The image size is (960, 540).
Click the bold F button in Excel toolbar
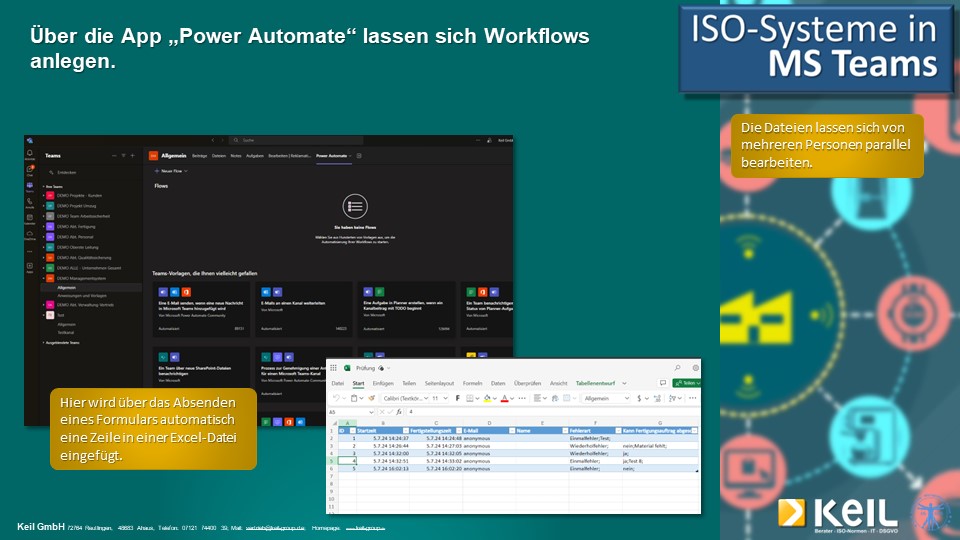[x=456, y=398]
